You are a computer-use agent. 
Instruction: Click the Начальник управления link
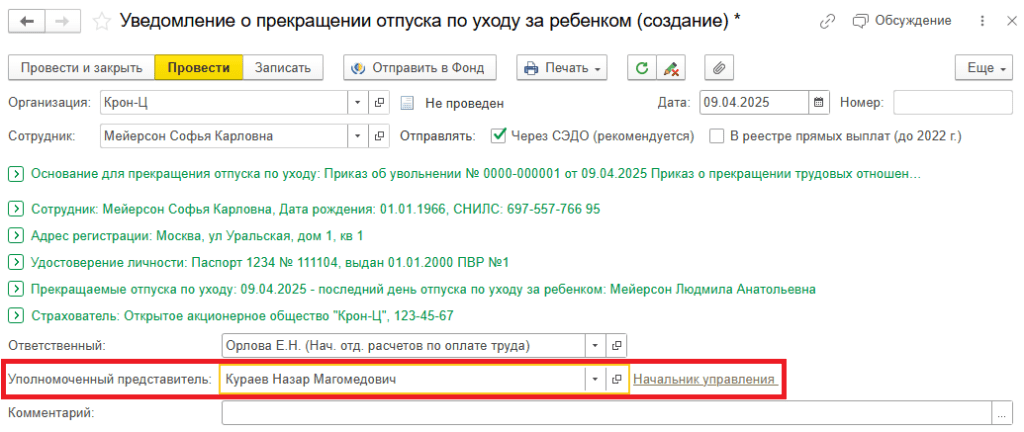coord(705,380)
